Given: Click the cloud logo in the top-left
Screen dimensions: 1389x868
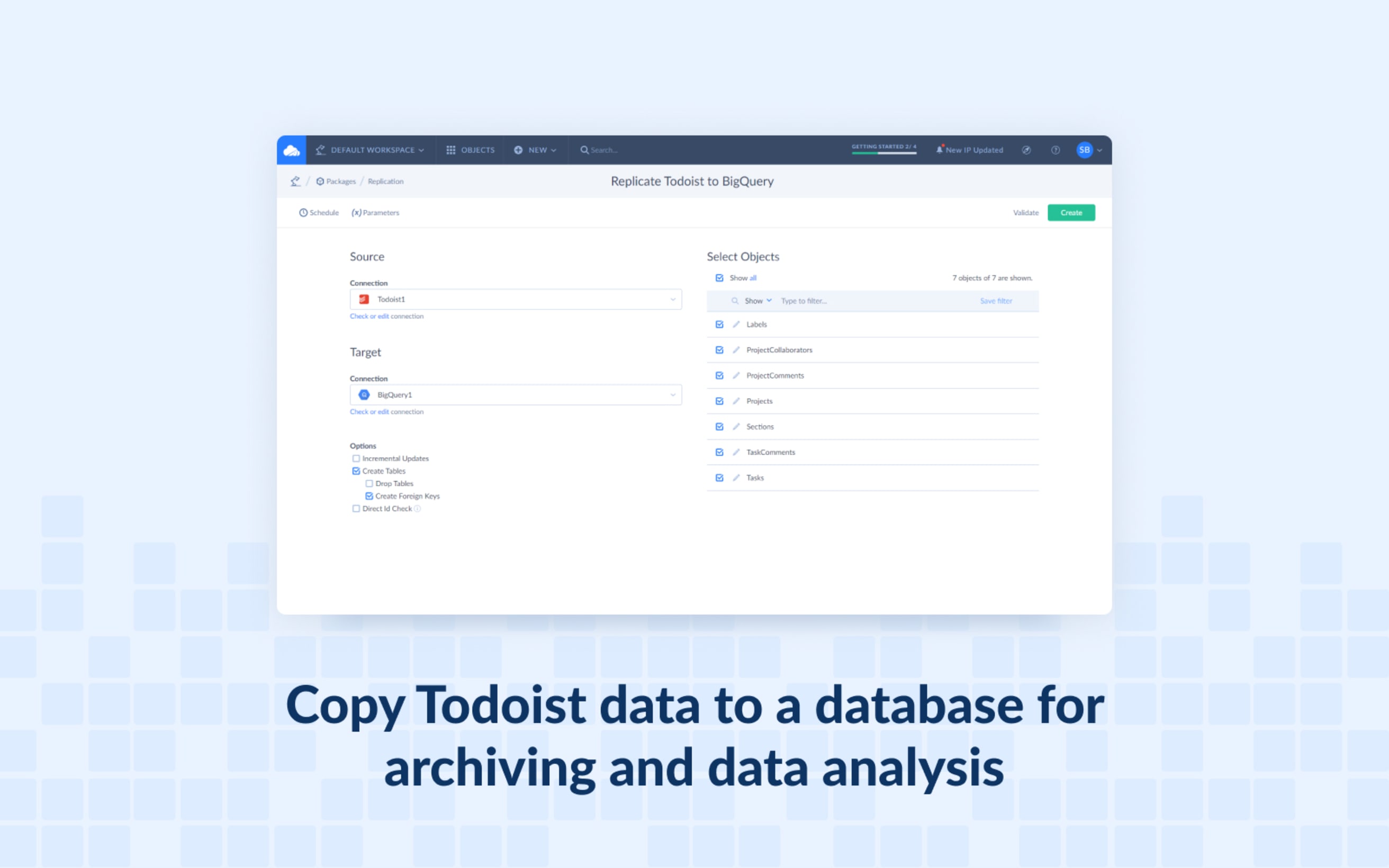Looking at the screenshot, I should [291, 150].
